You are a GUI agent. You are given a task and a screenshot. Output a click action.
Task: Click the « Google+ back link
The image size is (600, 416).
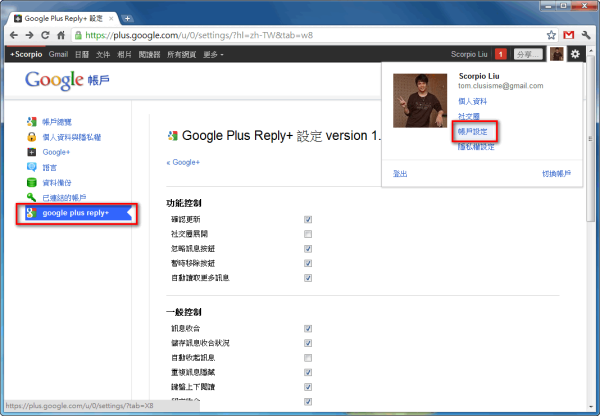click(x=183, y=162)
